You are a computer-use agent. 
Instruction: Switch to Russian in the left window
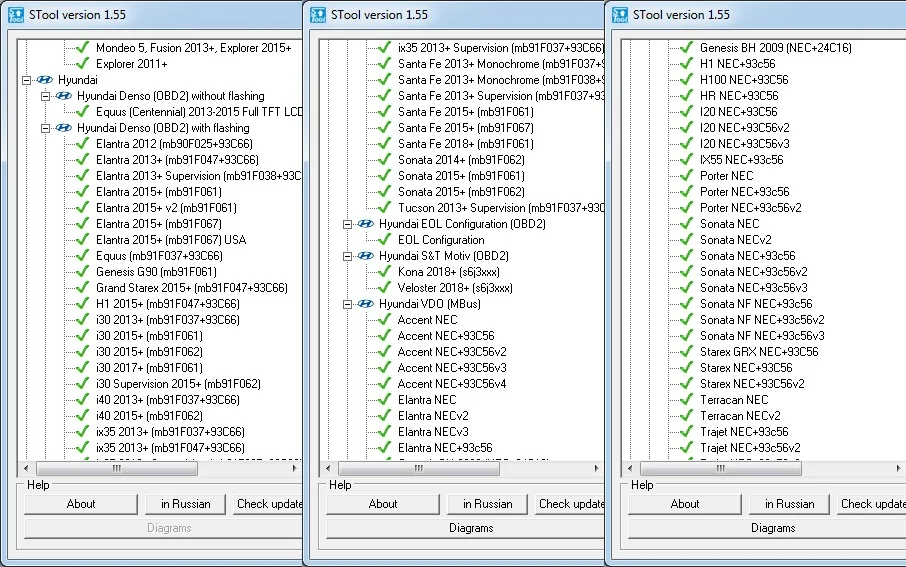pyautogui.click(x=185, y=504)
